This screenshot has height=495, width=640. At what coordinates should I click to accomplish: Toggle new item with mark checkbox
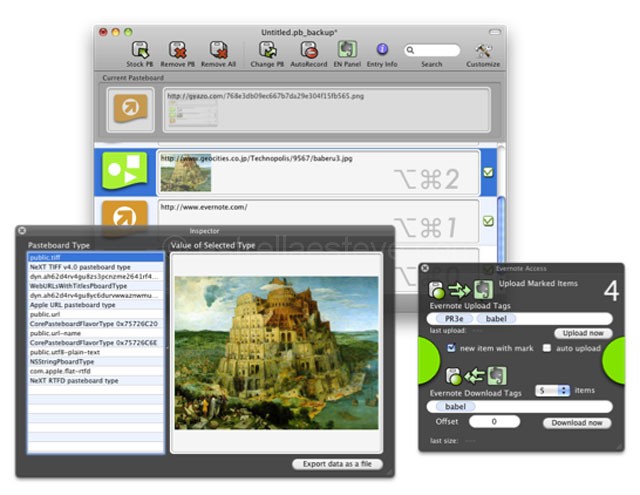tap(451, 348)
